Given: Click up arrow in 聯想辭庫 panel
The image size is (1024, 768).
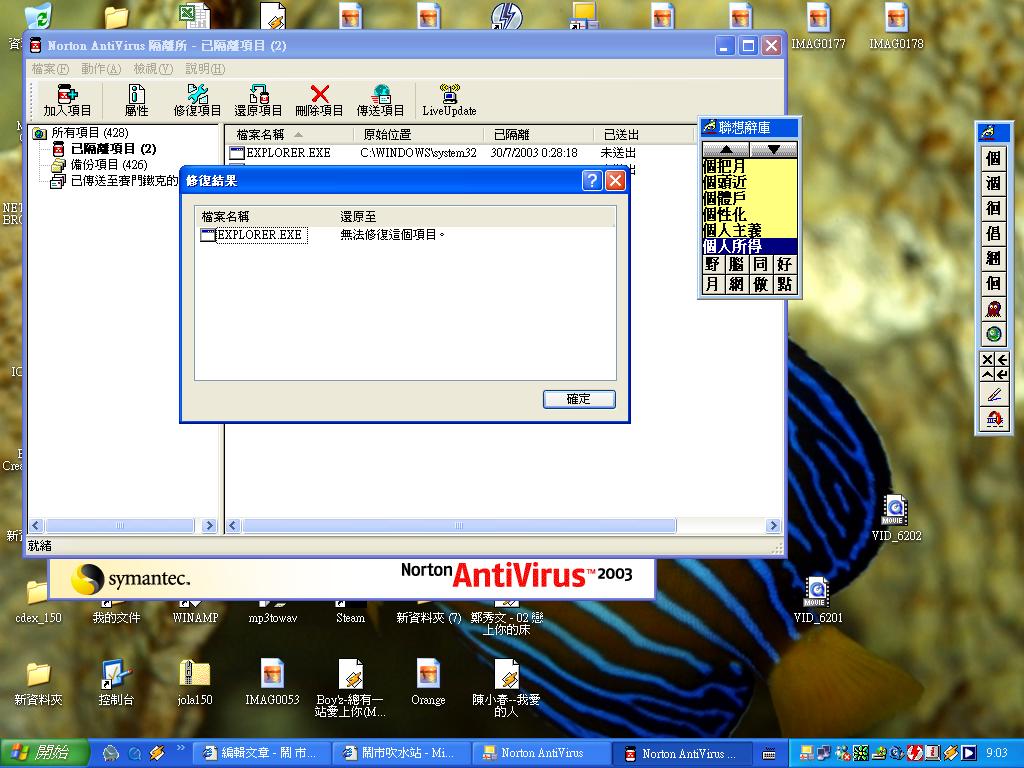Looking at the screenshot, I should click(x=726, y=150).
